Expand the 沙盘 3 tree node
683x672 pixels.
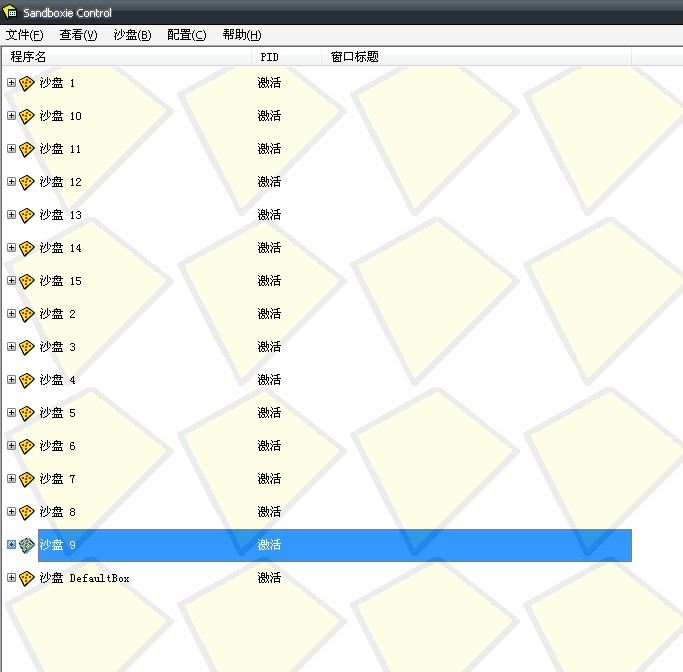click(x=11, y=347)
